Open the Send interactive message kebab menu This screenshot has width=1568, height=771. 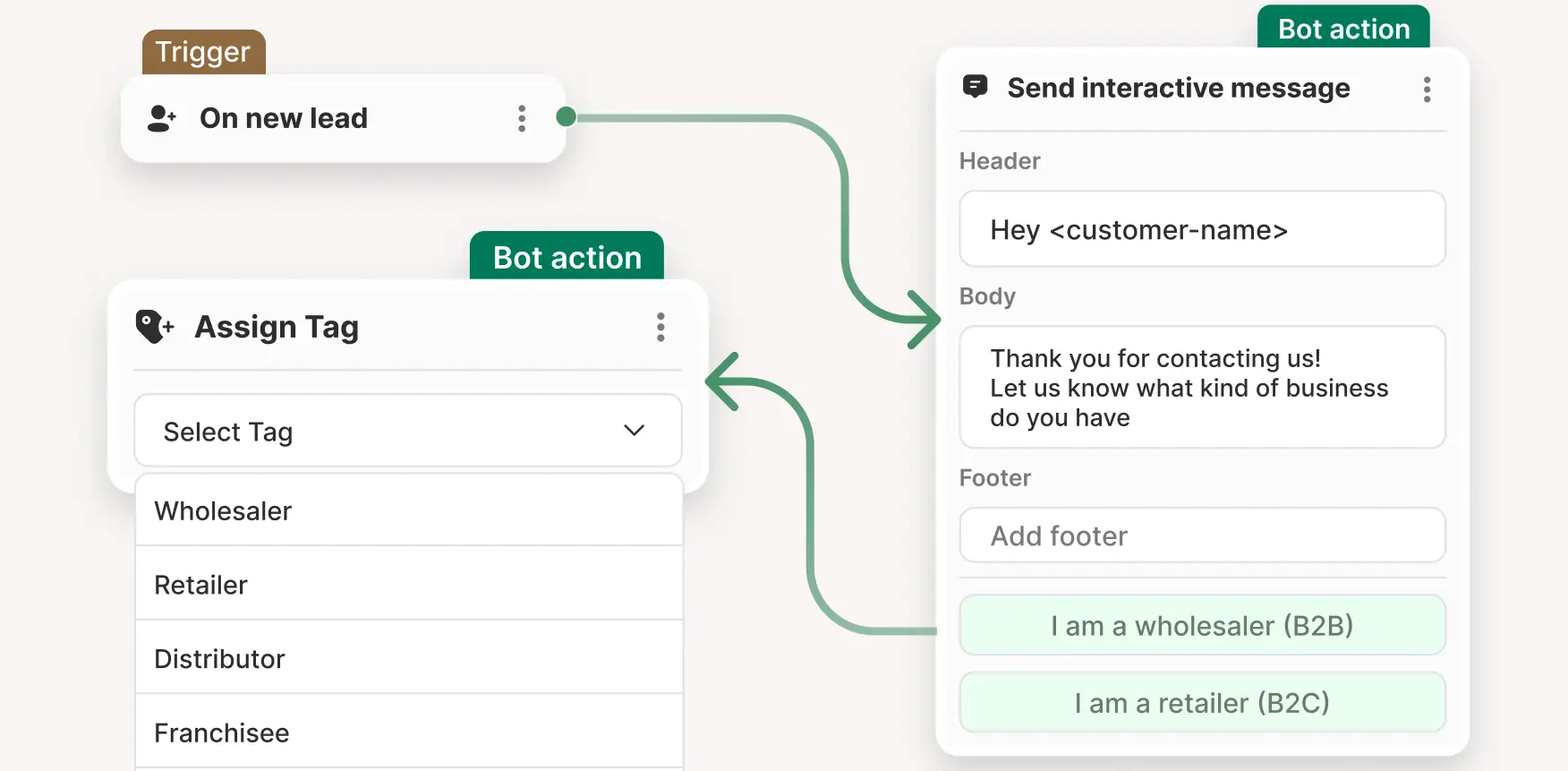[x=1427, y=90]
